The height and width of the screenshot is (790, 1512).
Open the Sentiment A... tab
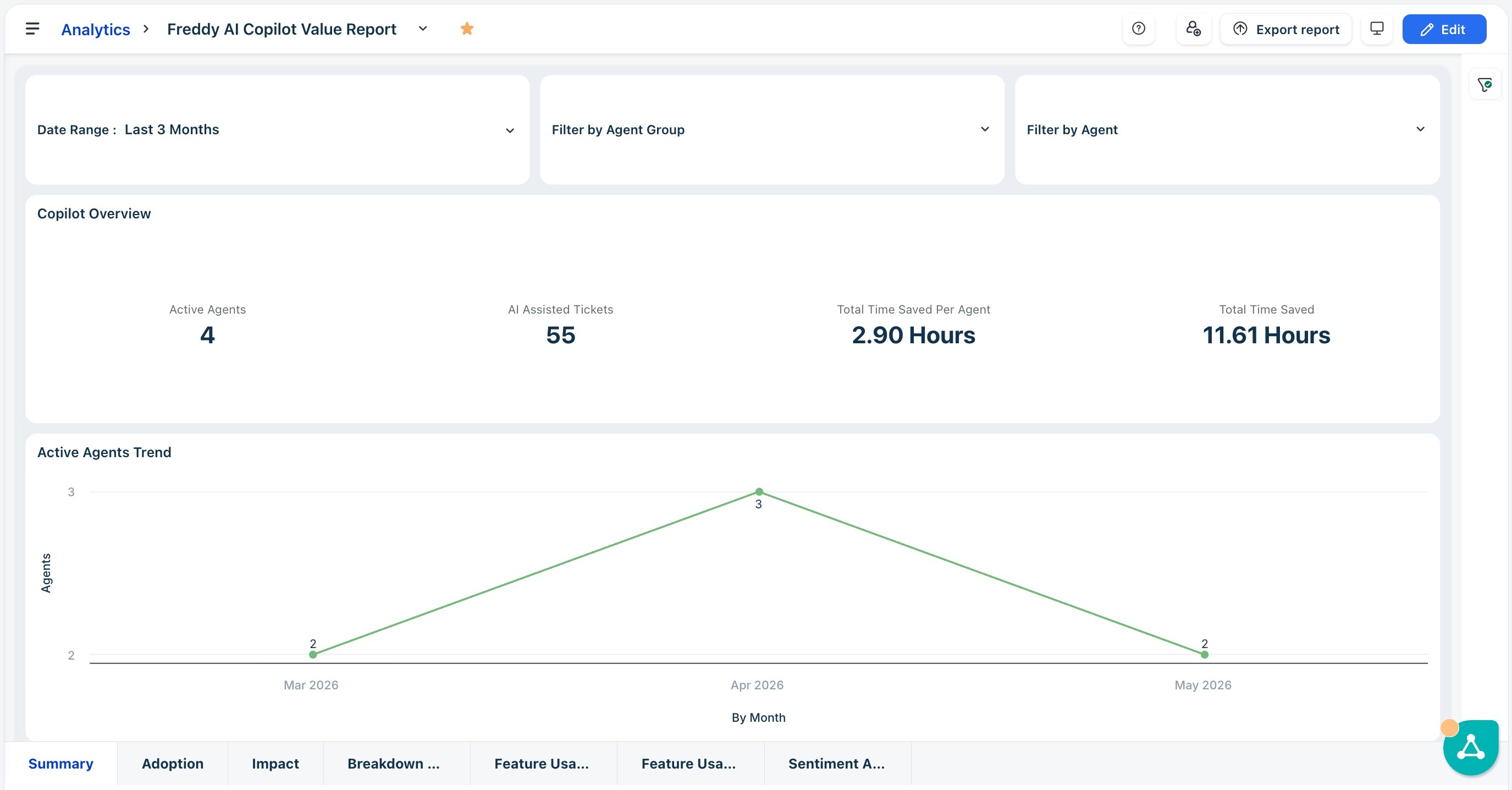pos(836,764)
